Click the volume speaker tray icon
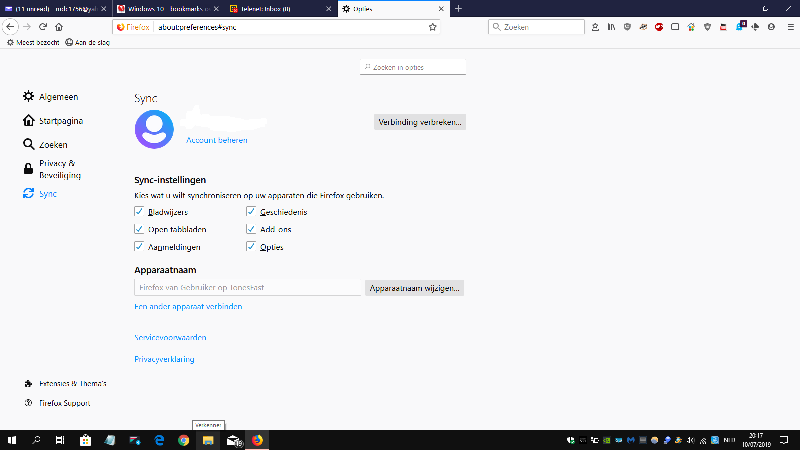 691,440
